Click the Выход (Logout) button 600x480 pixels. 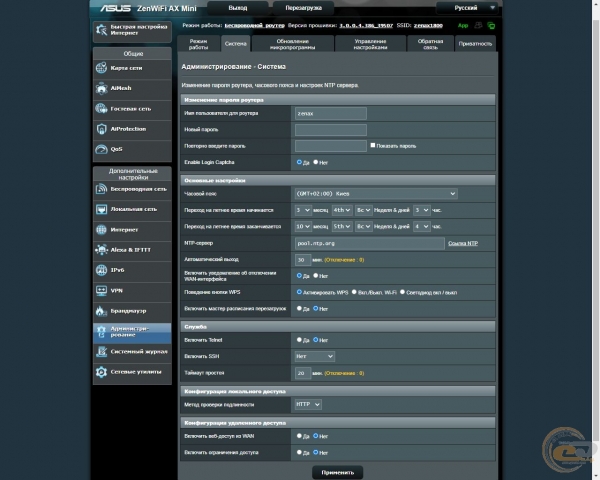pyautogui.click(x=238, y=8)
